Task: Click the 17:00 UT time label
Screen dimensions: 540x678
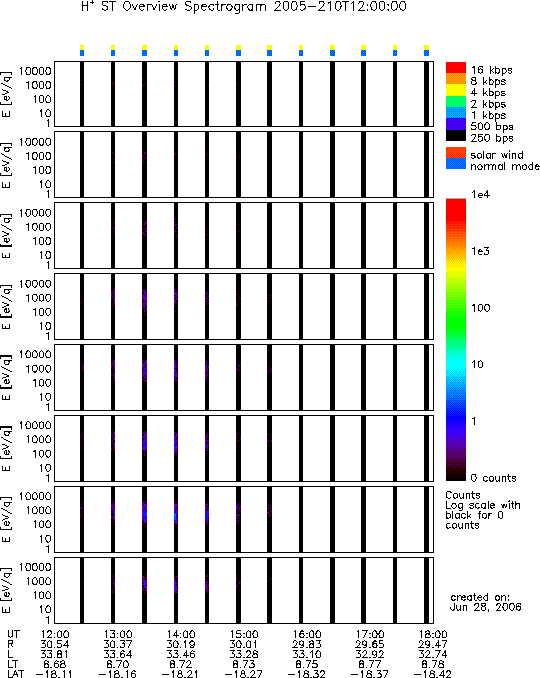Action: [x=370, y=634]
